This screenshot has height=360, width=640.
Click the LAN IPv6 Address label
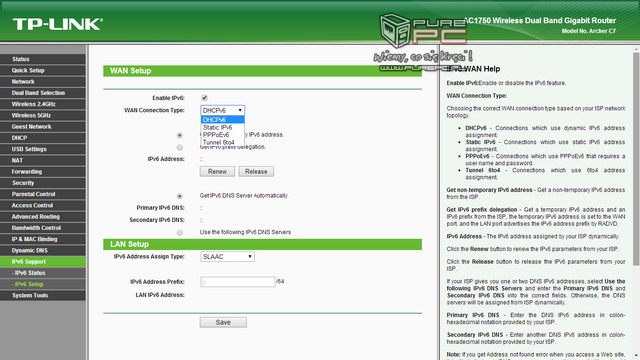160,295
